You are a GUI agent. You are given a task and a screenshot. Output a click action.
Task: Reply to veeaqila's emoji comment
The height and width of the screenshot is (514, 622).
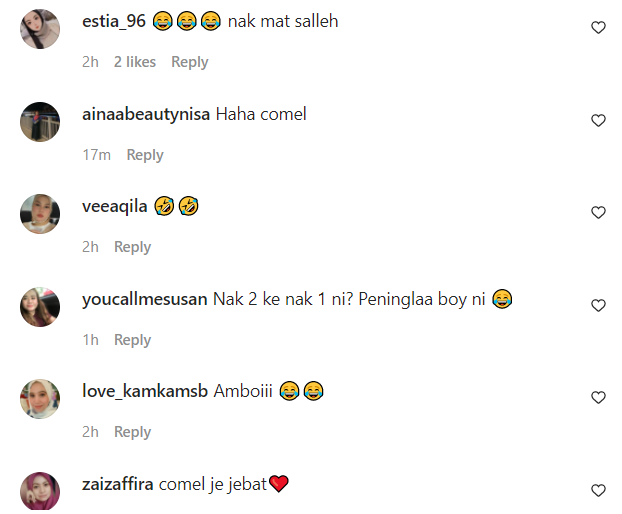(x=132, y=247)
